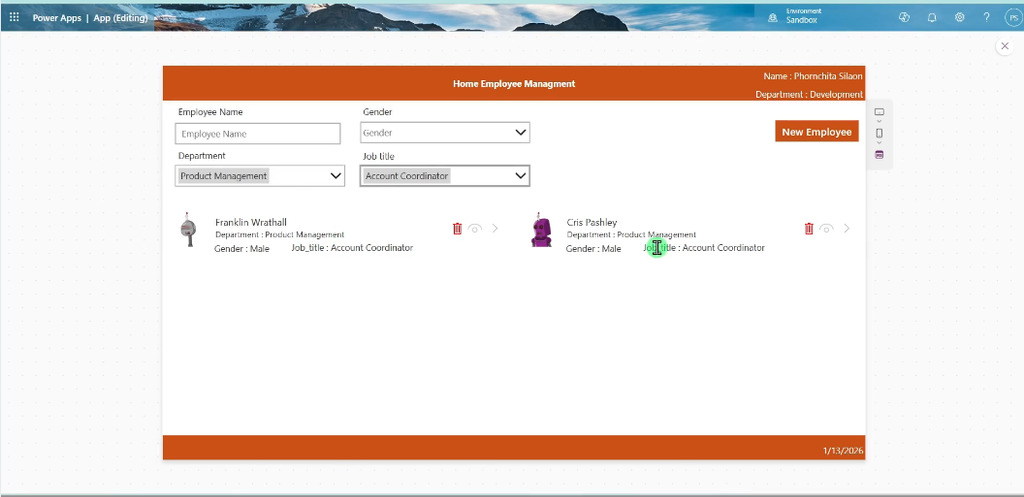View Franklin Wrathall using the eye icon
The height and width of the screenshot is (497, 1024).
tap(475, 229)
